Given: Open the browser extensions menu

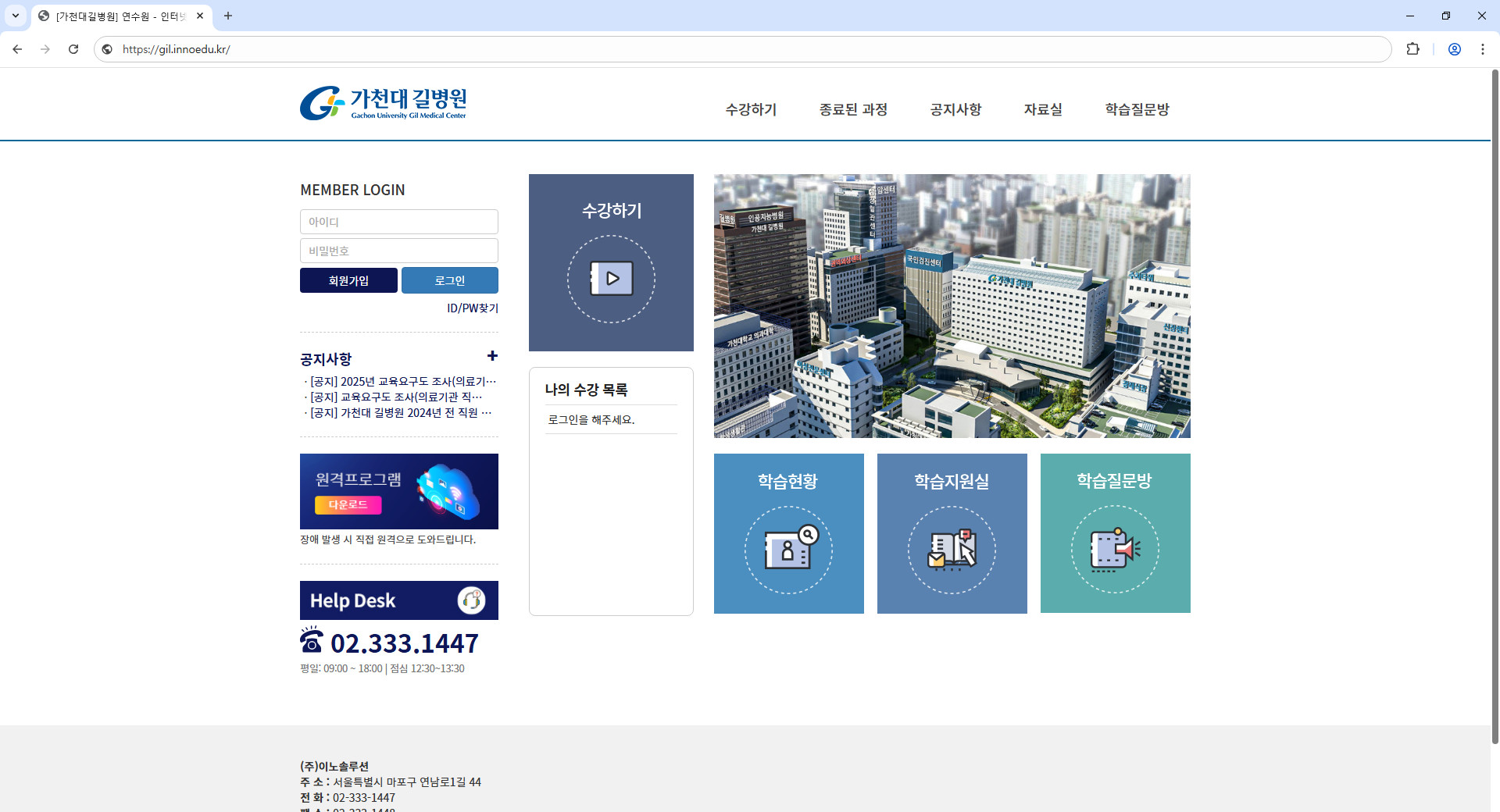Looking at the screenshot, I should point(1412,49).
